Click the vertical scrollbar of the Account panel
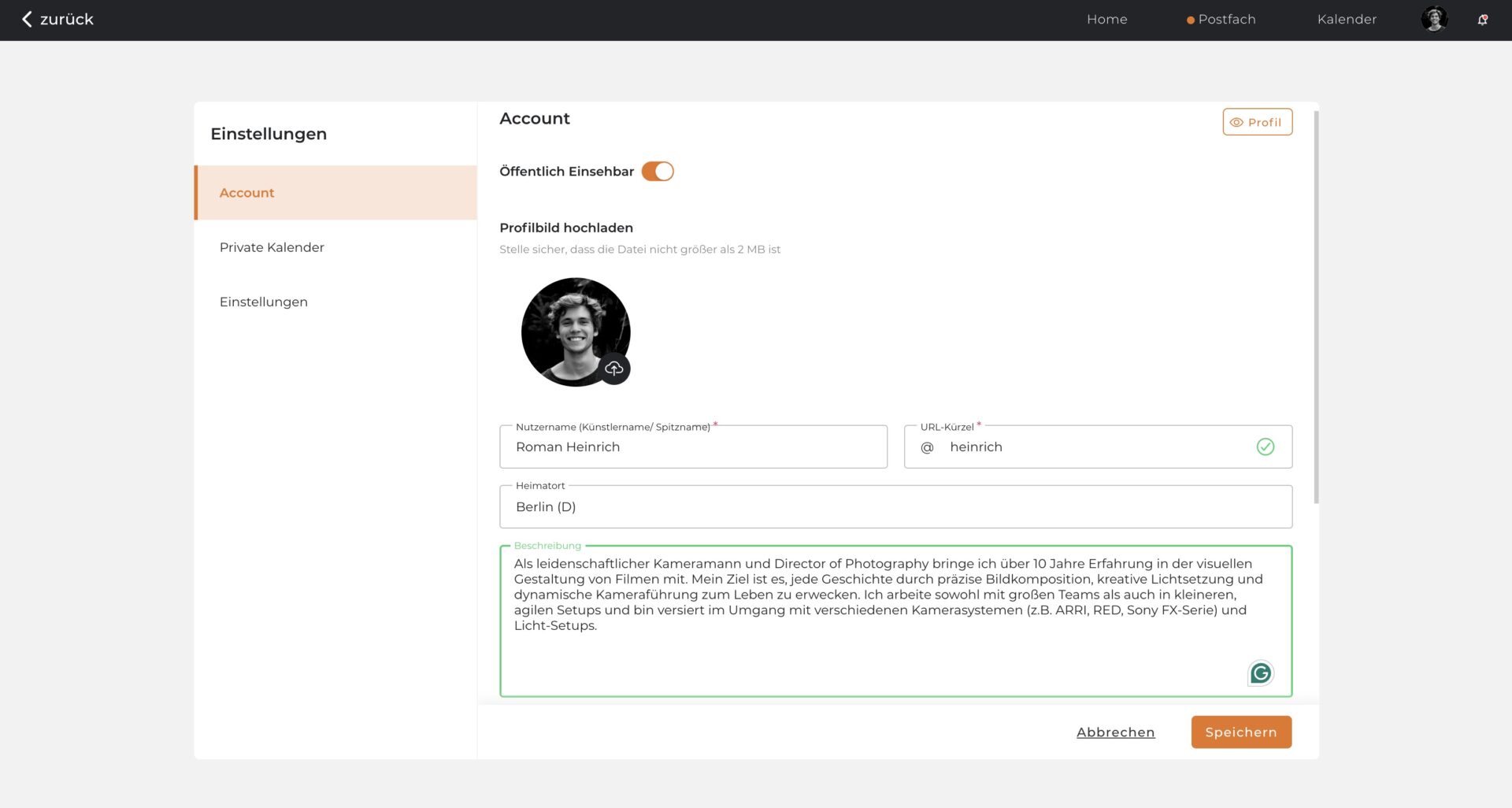 [1316, 307]
